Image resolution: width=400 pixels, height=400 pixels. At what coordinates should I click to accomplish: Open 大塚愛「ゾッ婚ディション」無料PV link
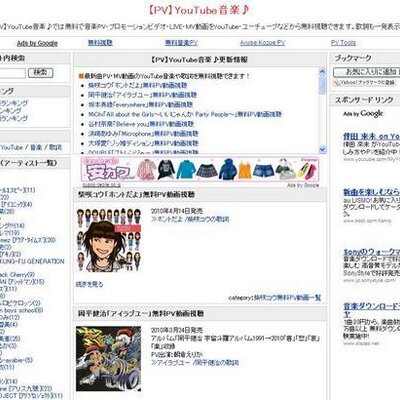pyautogui.click(x=143, y=143)
